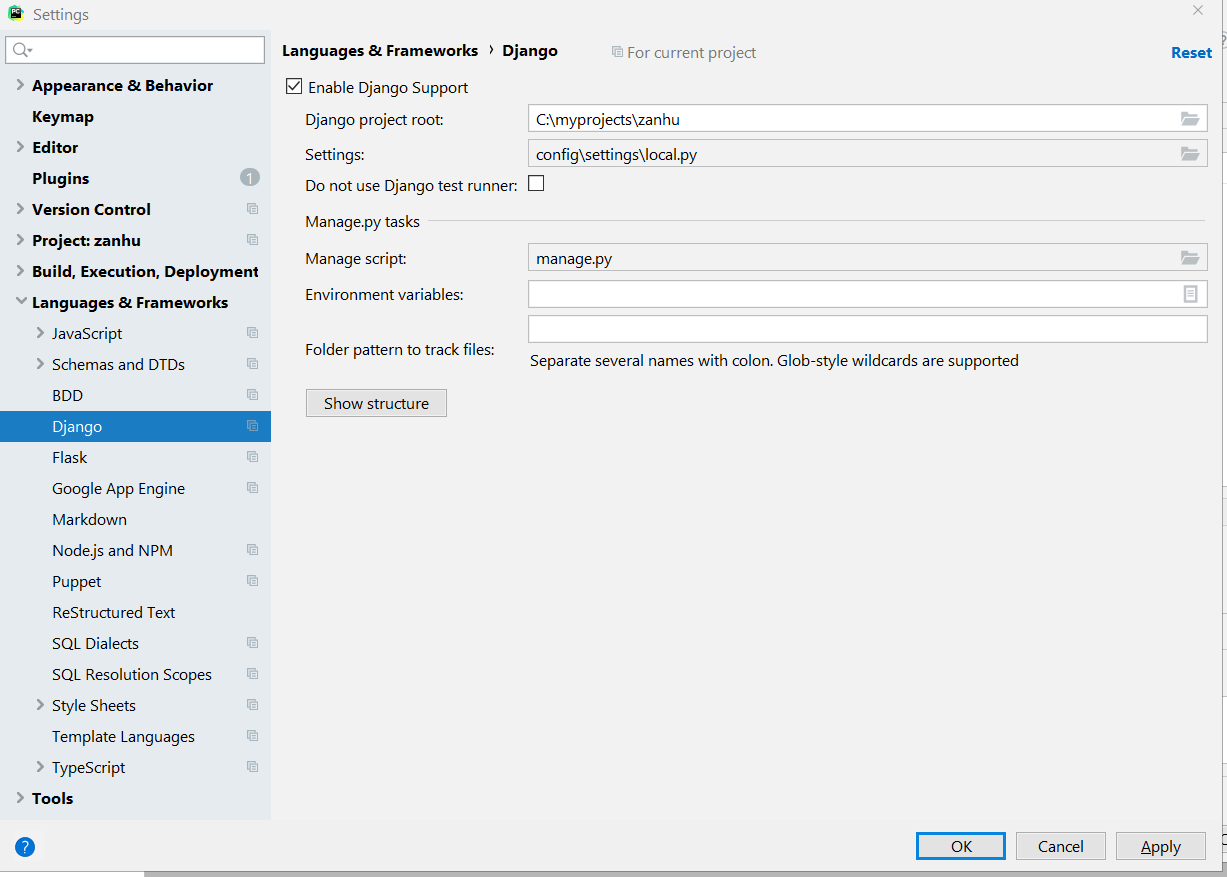Expand the TypeScript node
This screenshot has width=1227, height=877.
click(40, 767)
